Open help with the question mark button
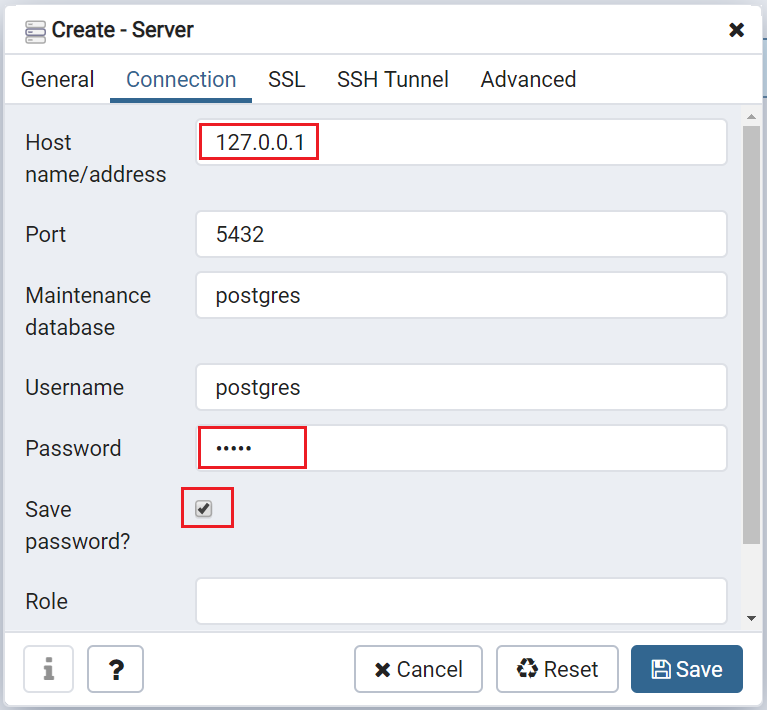767x710 pixels. tap(115, 669)
